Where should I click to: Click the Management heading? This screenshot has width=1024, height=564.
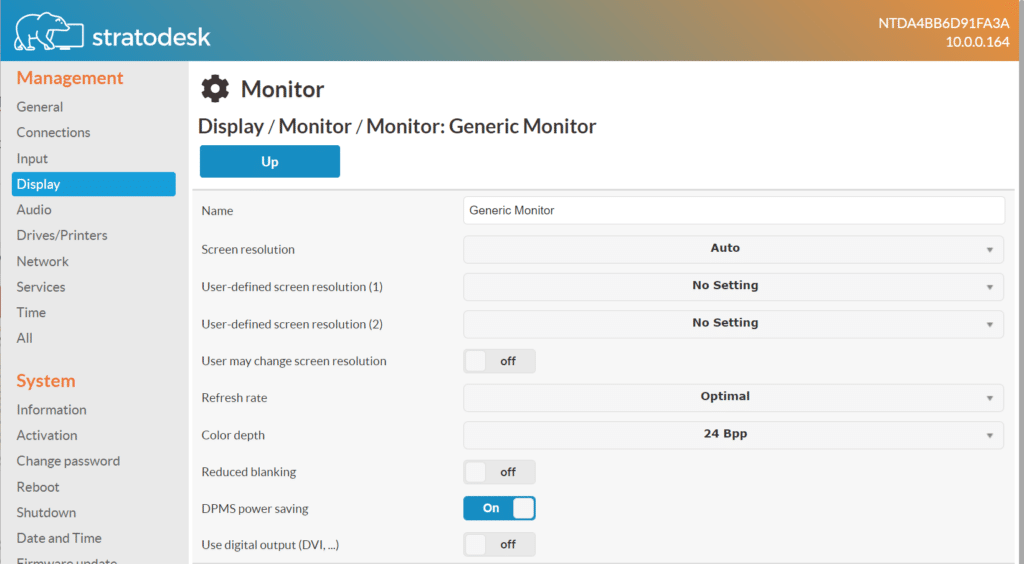click(70, 78)
